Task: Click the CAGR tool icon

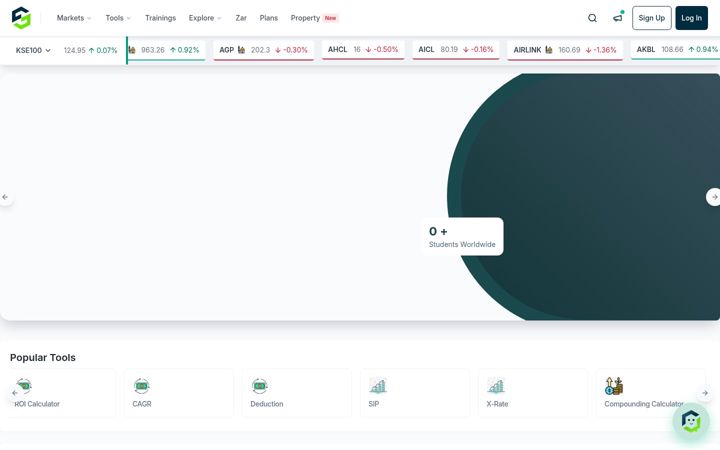Action: [x=141, y=386]
